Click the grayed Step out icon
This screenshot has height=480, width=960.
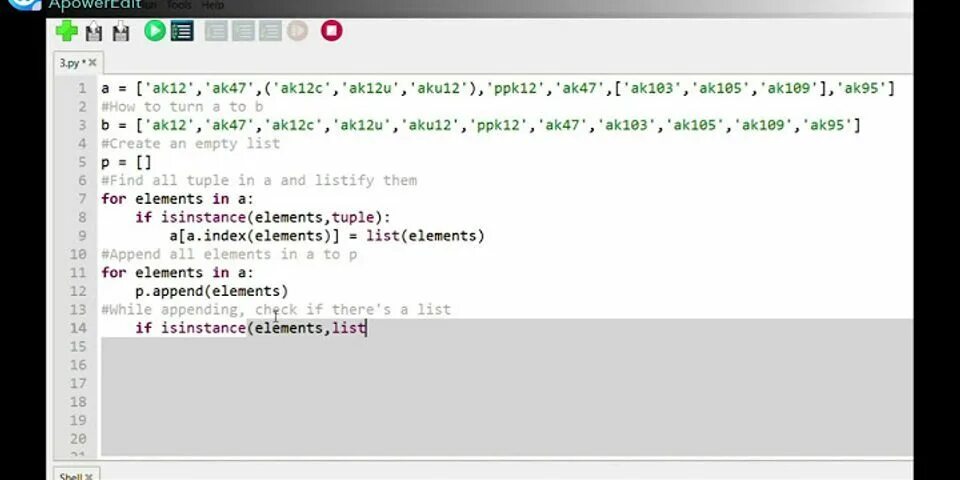(x=270, y=31)
